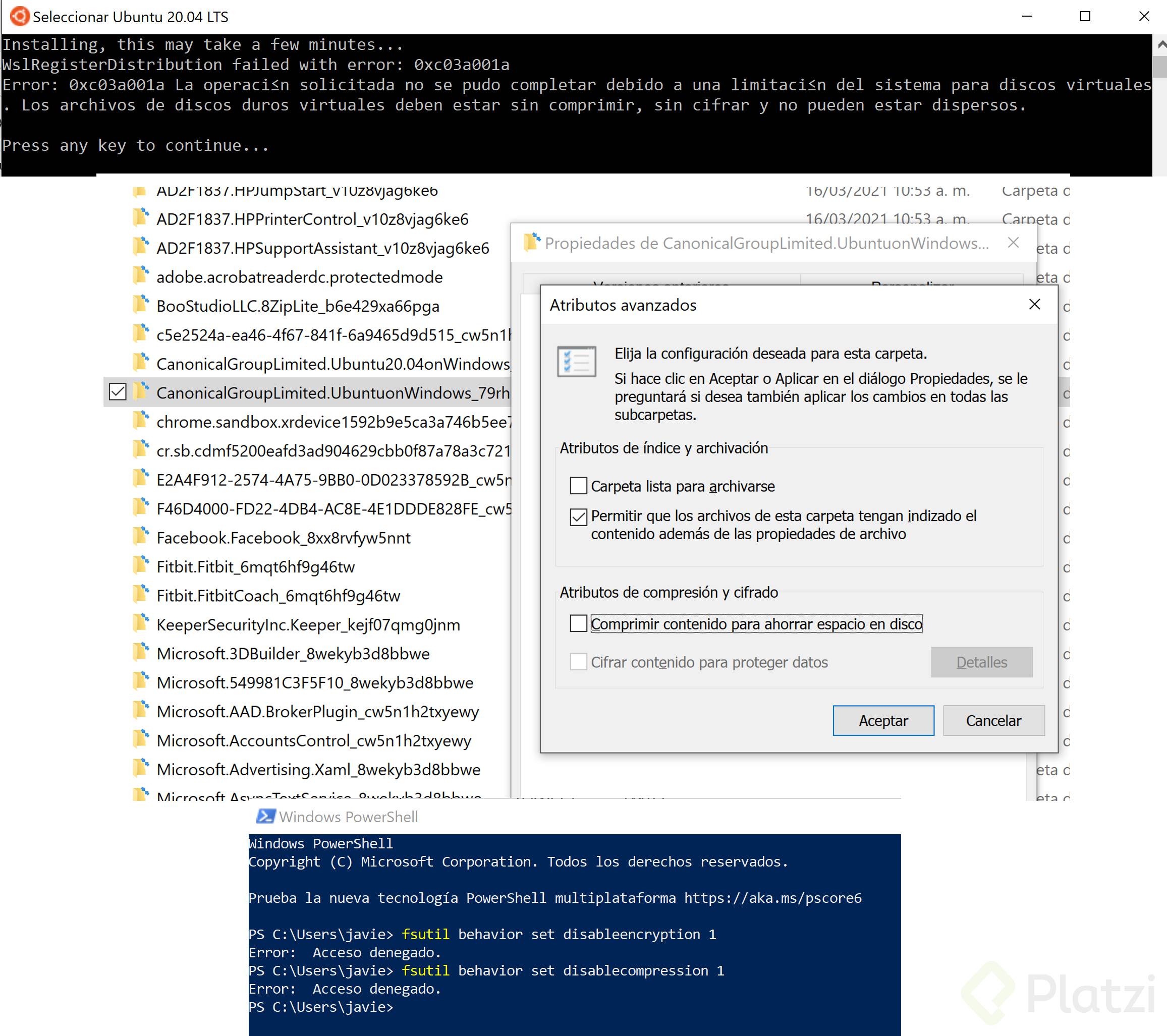Close the Atributos avanzados dialog
The width and height of the screenshot is (1167, 1036).
(1034, 305)
